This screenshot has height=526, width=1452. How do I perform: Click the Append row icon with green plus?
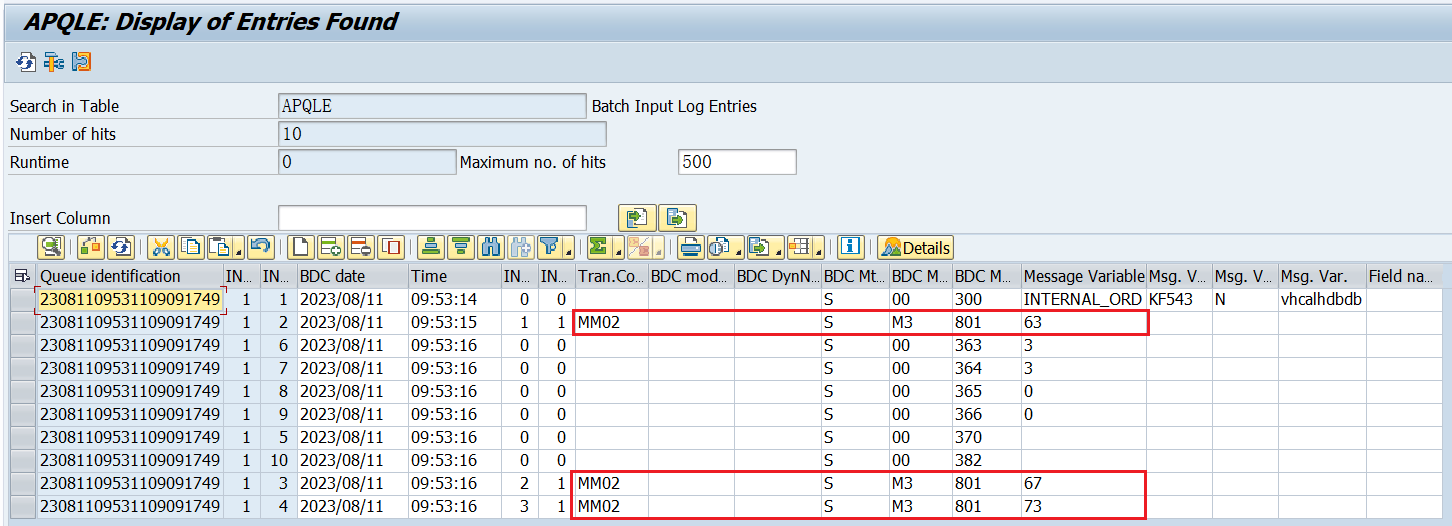click(x=331, y=247)
